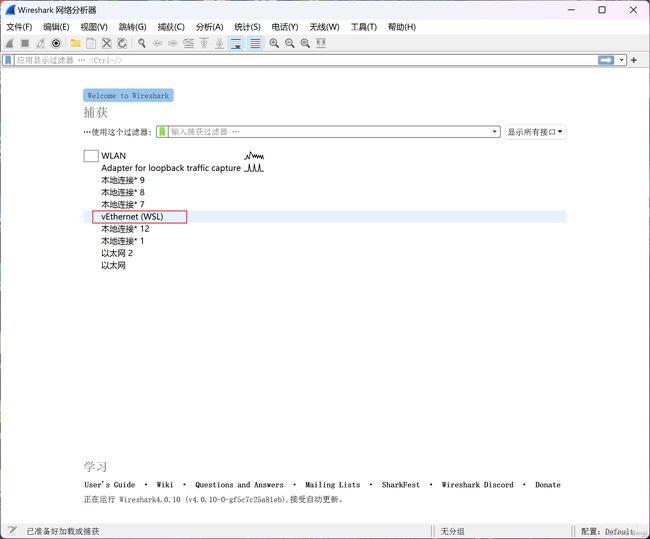Viewport: 650px width, 539px height.
Task: Select the 本地连接* 1 interface
Action: coord(325,241)
